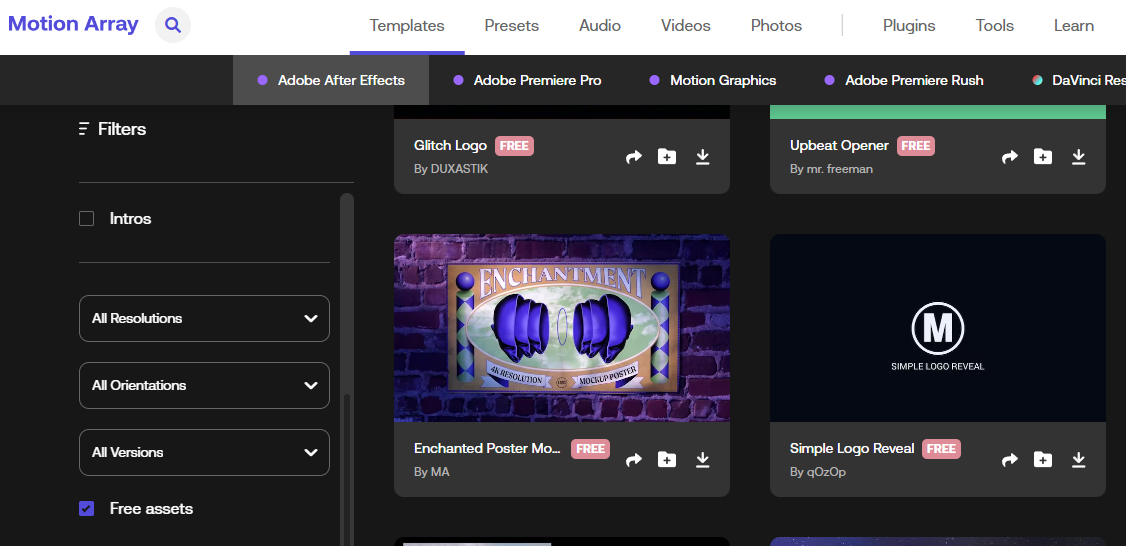
Task: Click the FREE badge on Upbeat Opener
Action: pyautogui.click(x=916, y=146)
